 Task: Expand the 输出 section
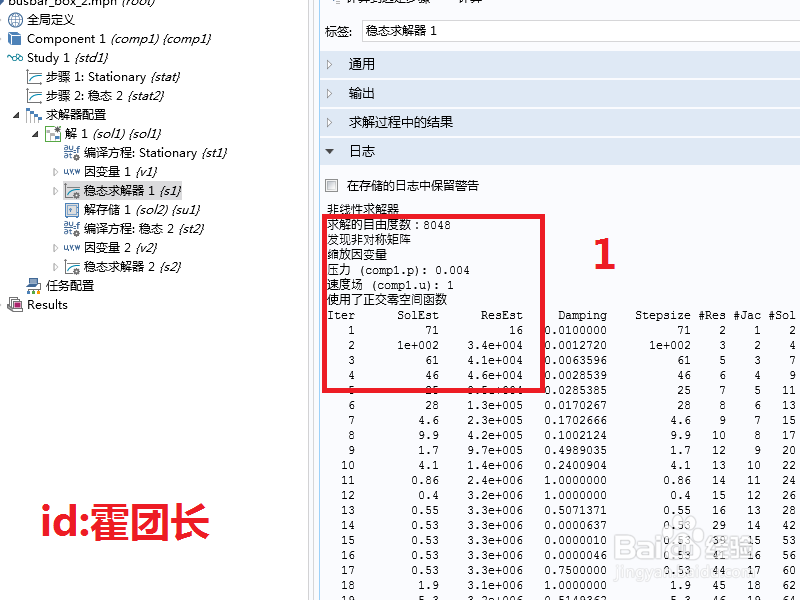click(330, 93)
